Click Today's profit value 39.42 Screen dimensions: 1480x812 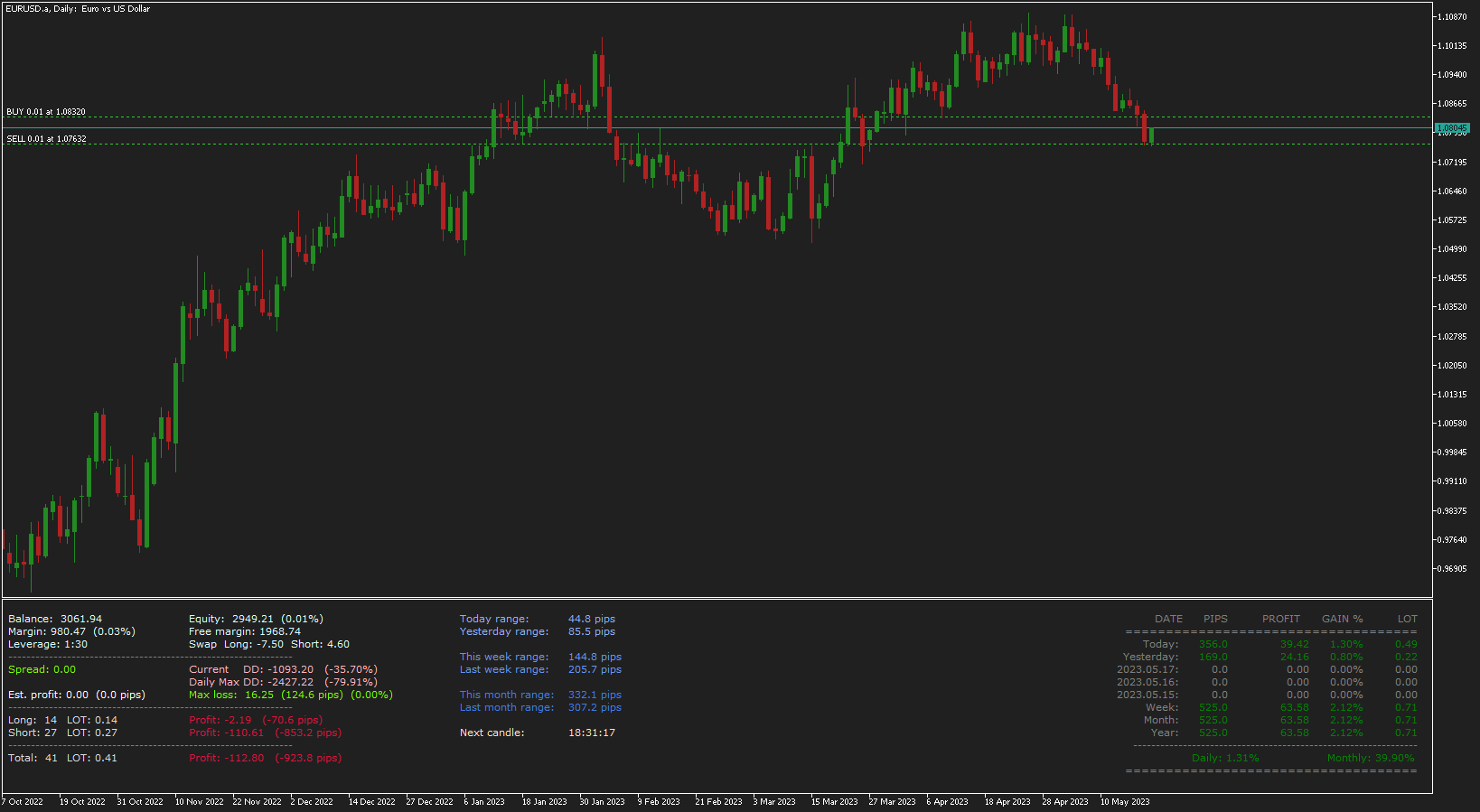(x=1295, y=645)
